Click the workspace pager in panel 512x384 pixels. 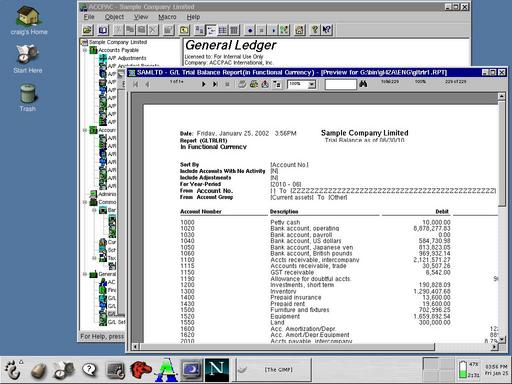click(438, 369)
